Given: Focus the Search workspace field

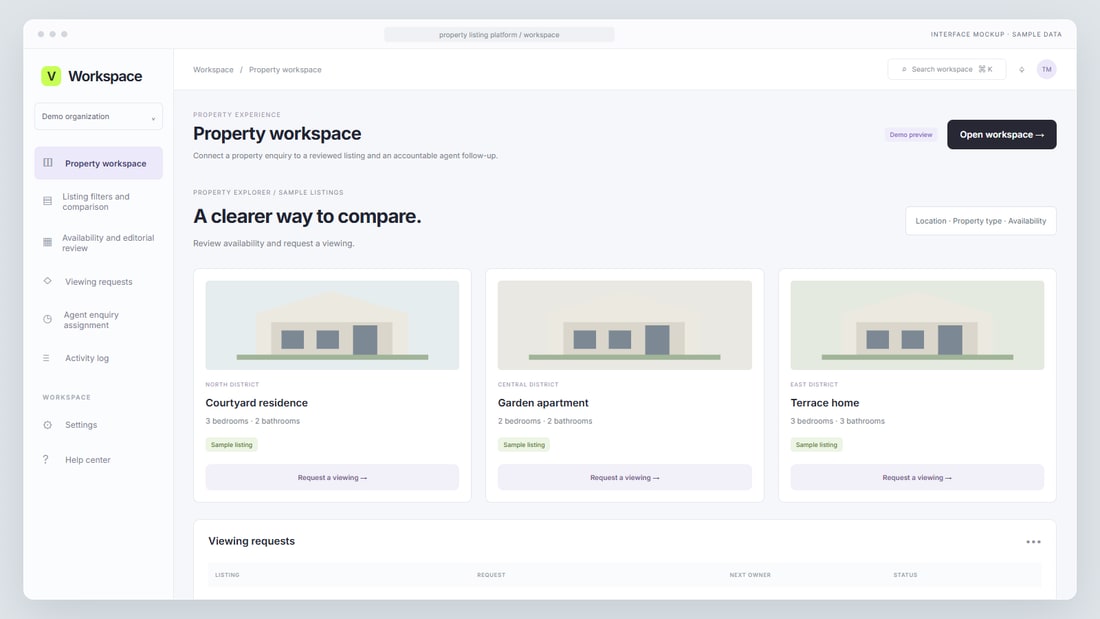Looking at the screenshot, I should 946,69.
